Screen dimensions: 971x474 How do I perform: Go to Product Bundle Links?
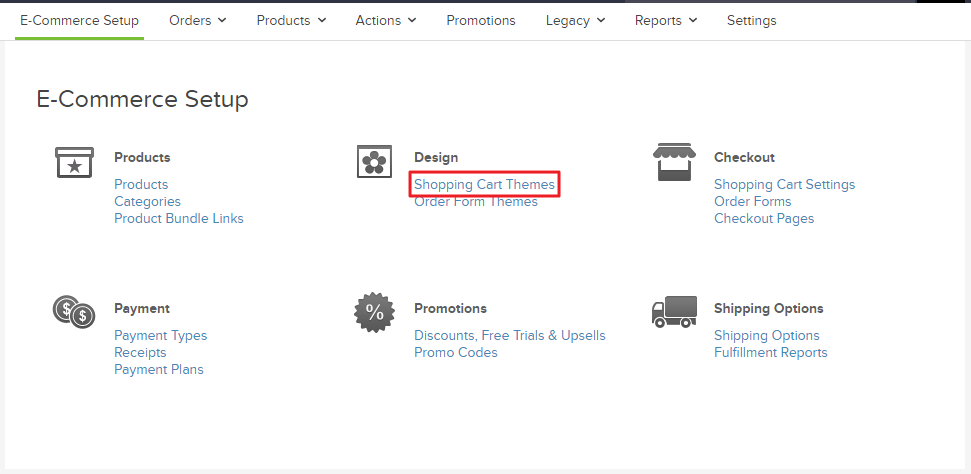point(179,218)
